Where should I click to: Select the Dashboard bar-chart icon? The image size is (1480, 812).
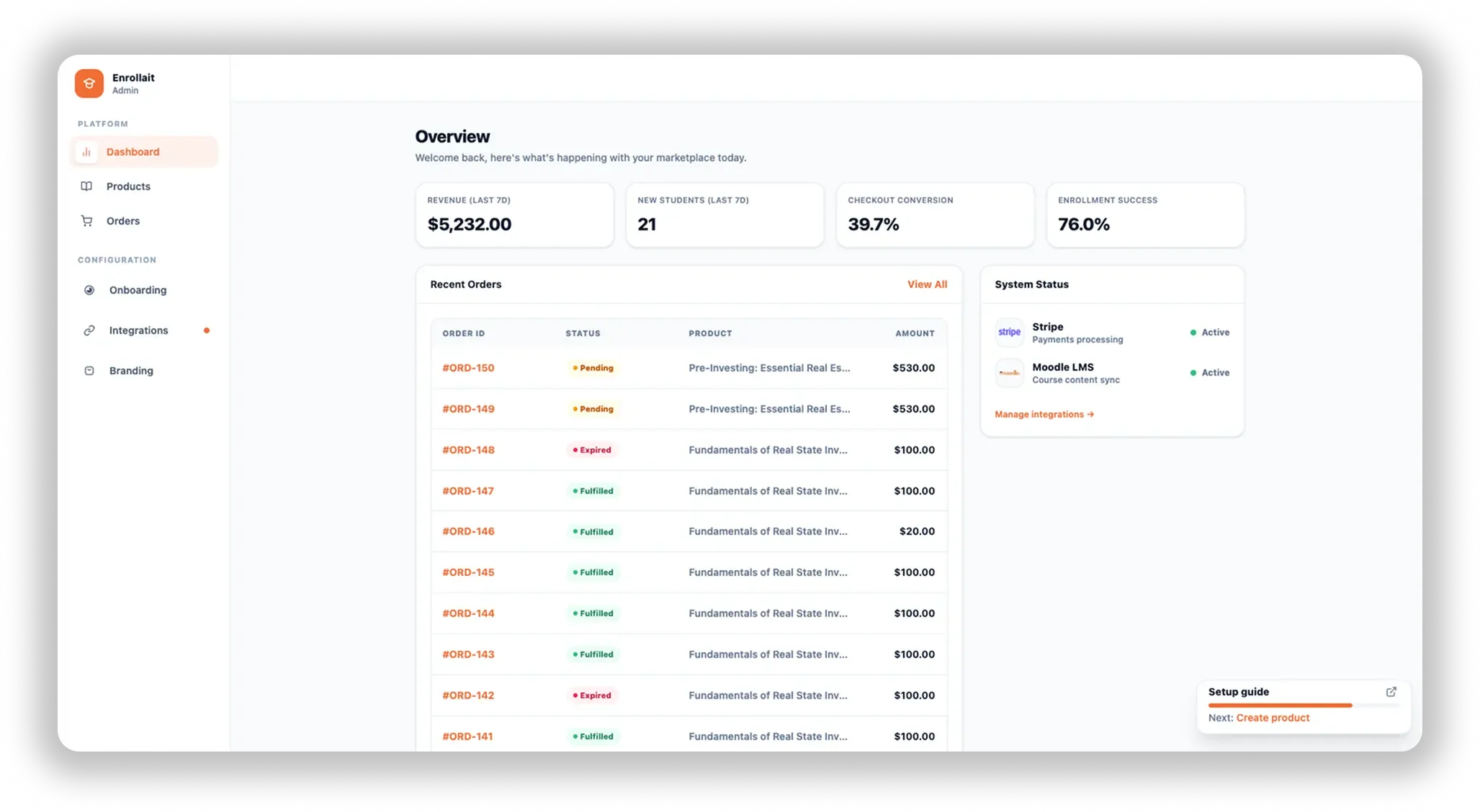pos(86,151)
